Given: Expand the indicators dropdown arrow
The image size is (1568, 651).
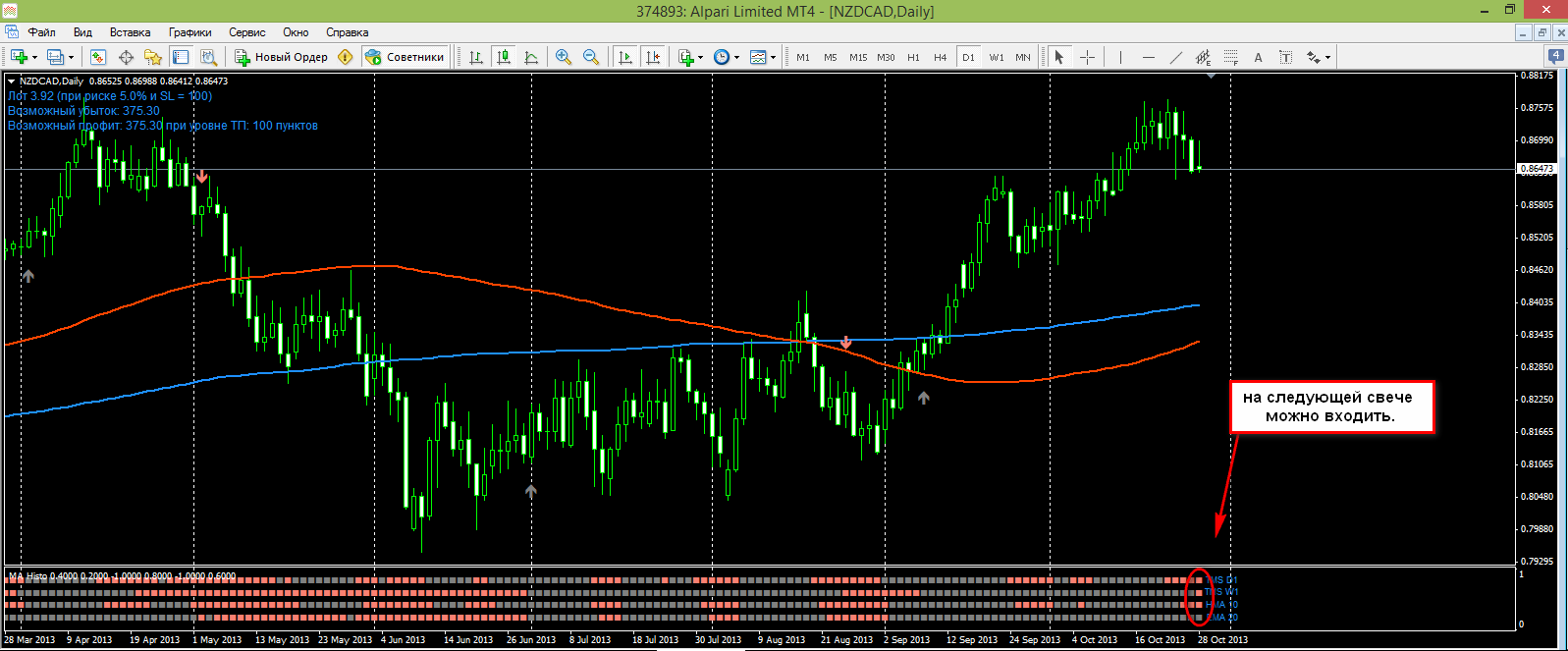Looking at the screenshot, I should (701, 57).
